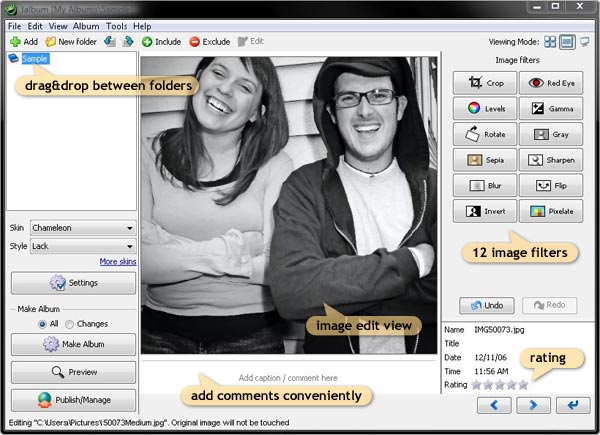Exclude the image using the toolbar button

(210, 42)
